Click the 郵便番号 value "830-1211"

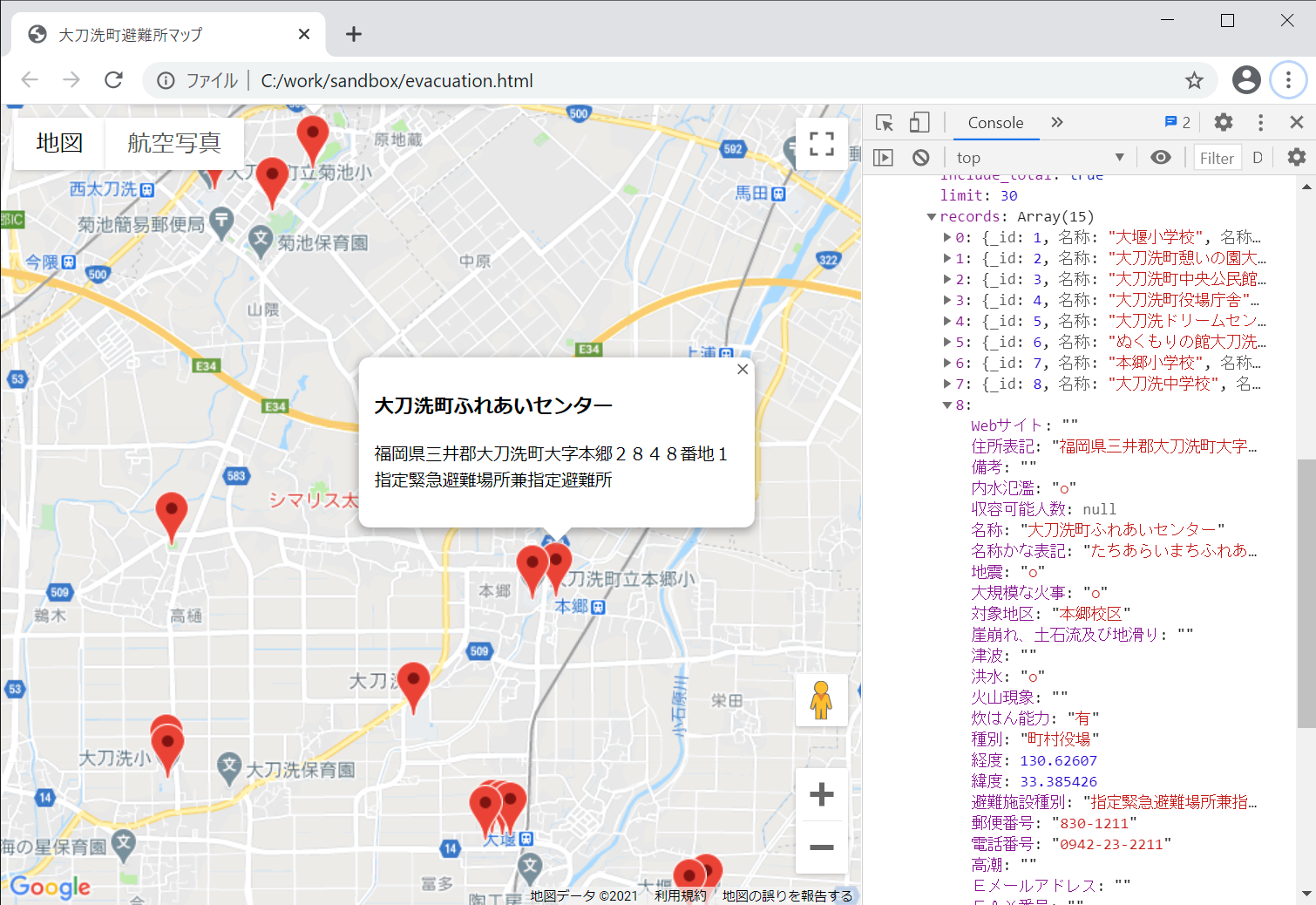(x=1094, y=823)
